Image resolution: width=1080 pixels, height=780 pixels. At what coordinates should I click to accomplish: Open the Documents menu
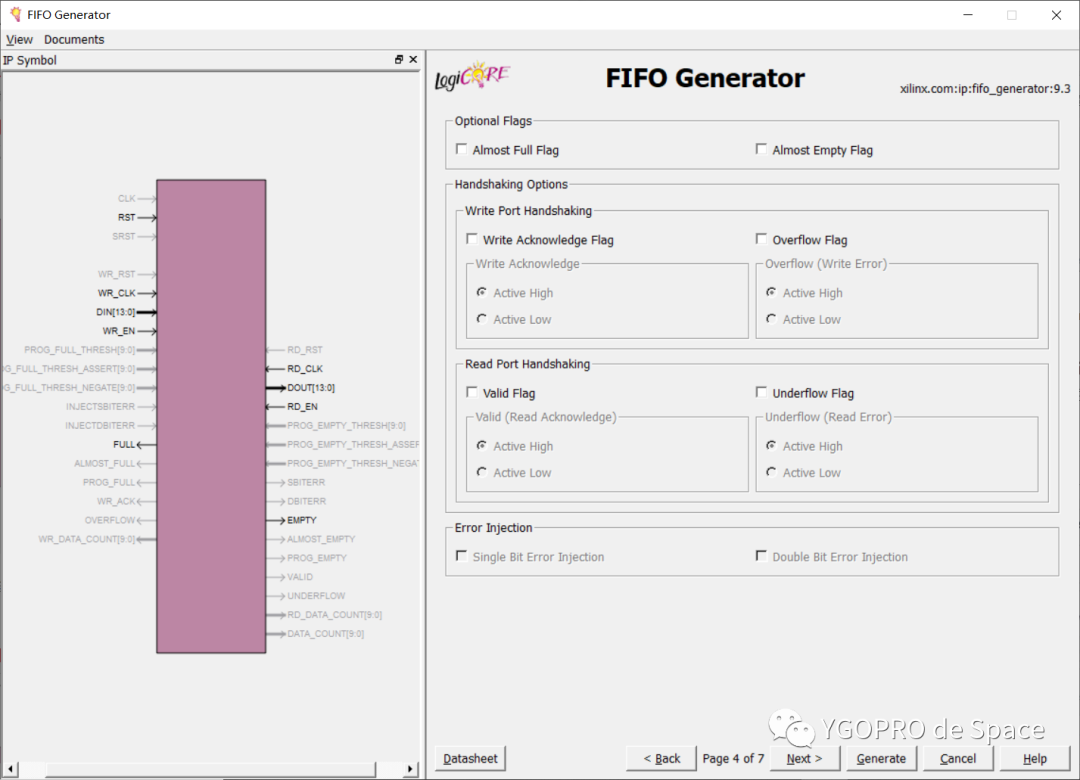[74, 39]
